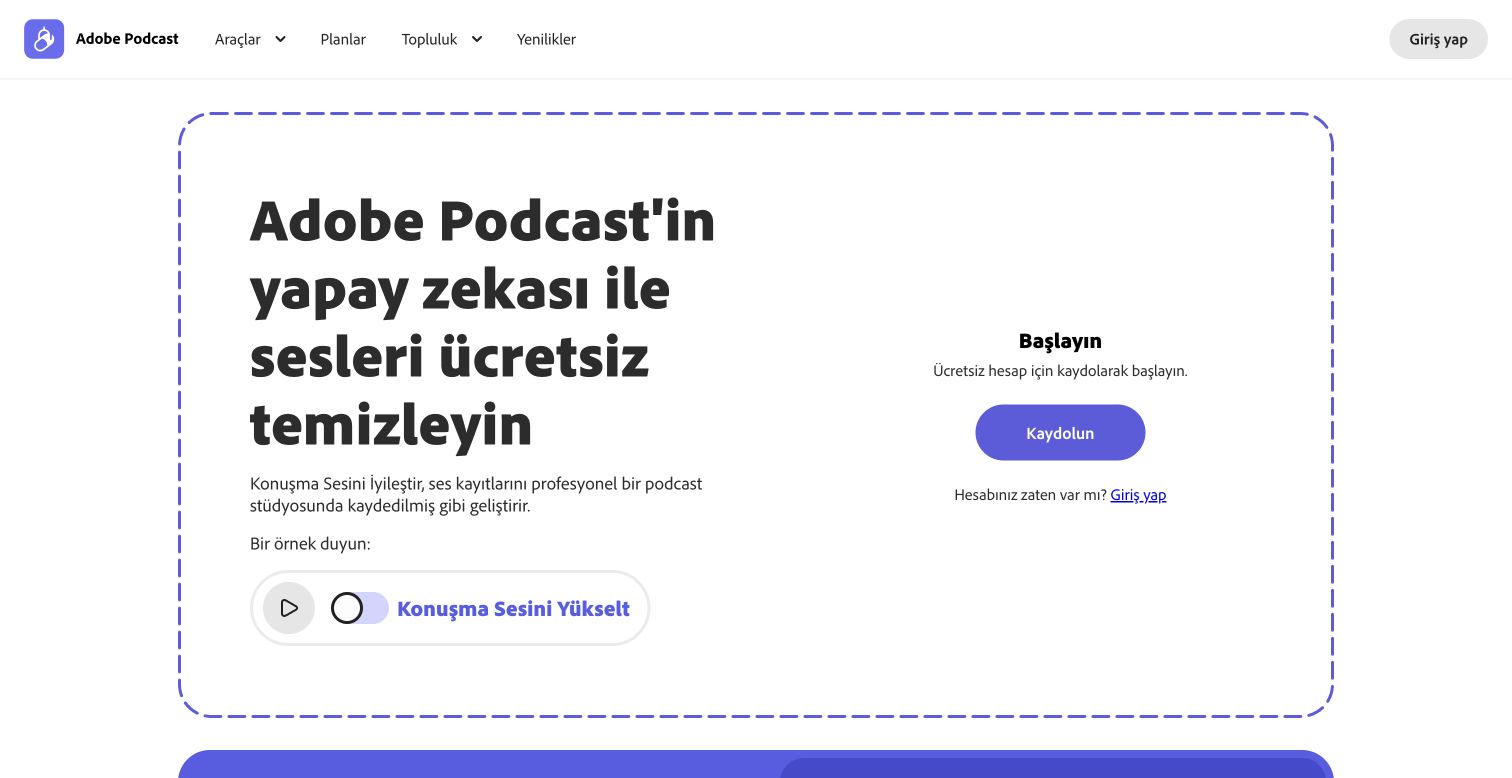Play the sample audio clip
The height and width of the screenshot is (778, 1512).
(x=289, y=608)
